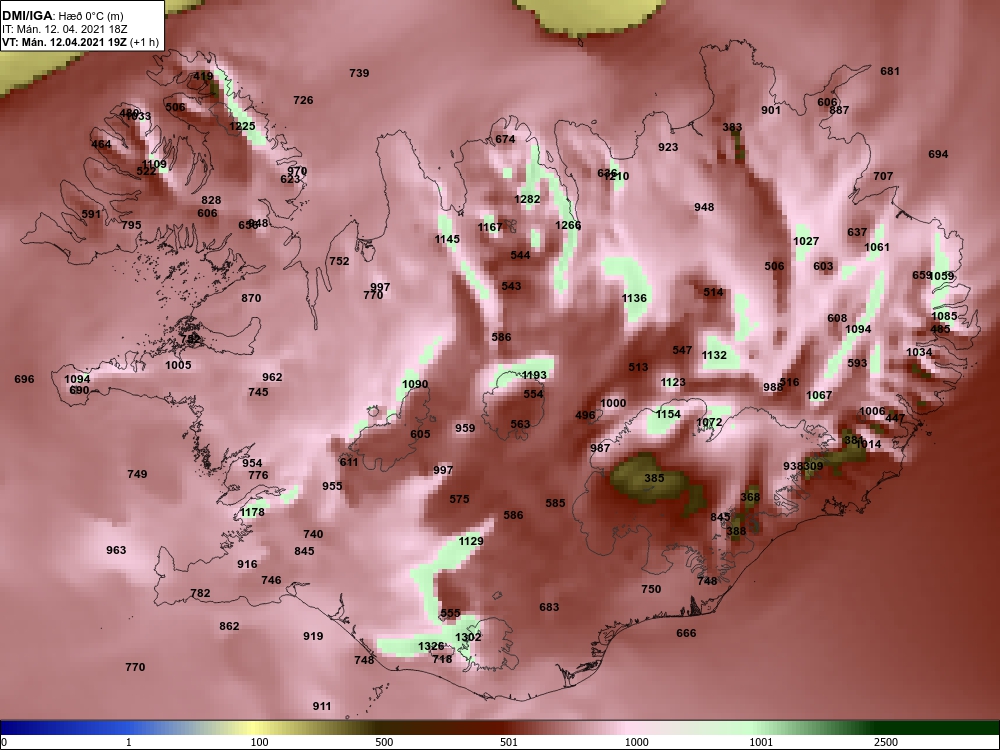The width and height of the screenshot is (1000, 750).
Task: Click the map value 1034
Action: (x=919, y=352)
